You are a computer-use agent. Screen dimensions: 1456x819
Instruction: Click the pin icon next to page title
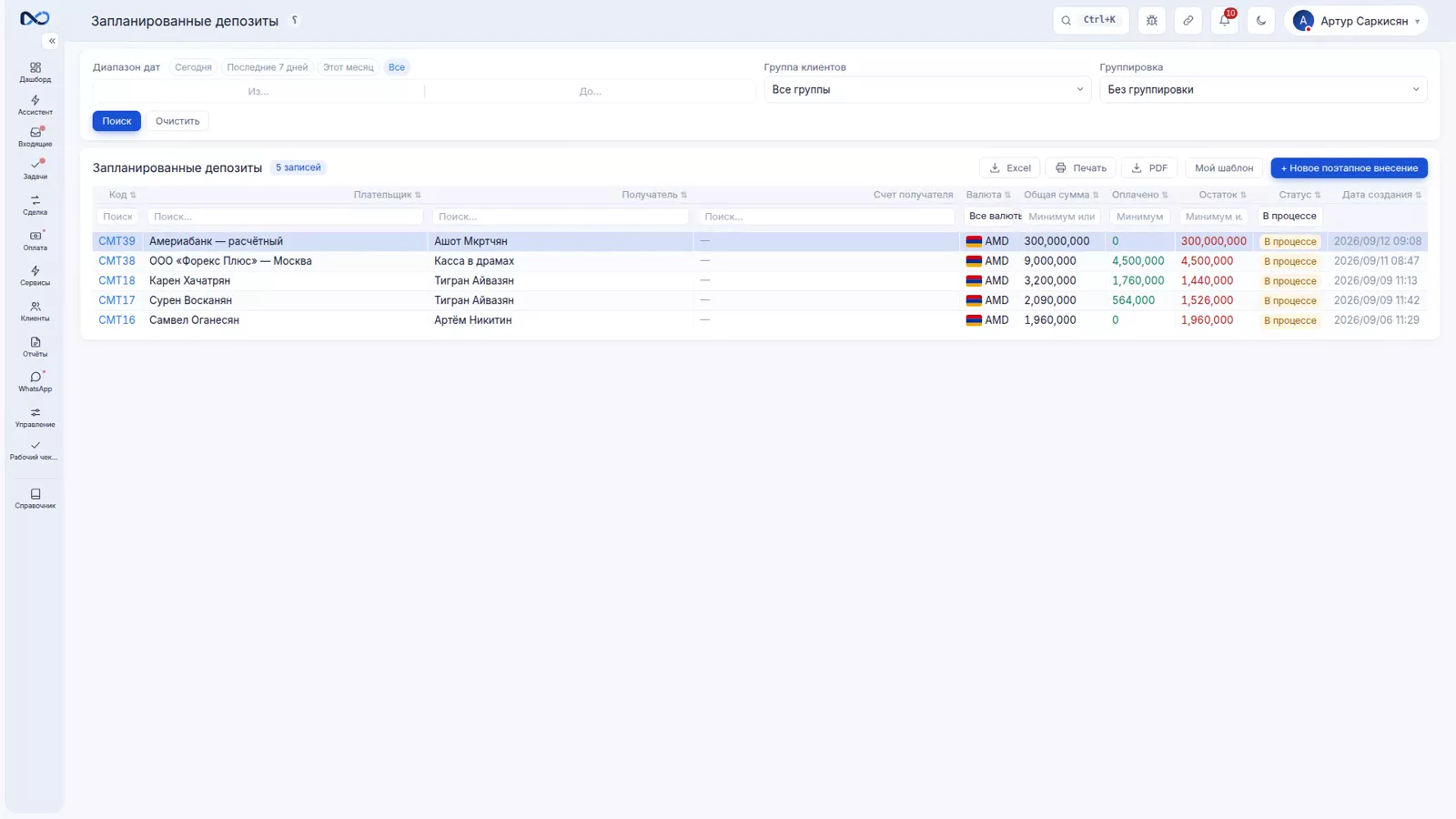point(295,20)
